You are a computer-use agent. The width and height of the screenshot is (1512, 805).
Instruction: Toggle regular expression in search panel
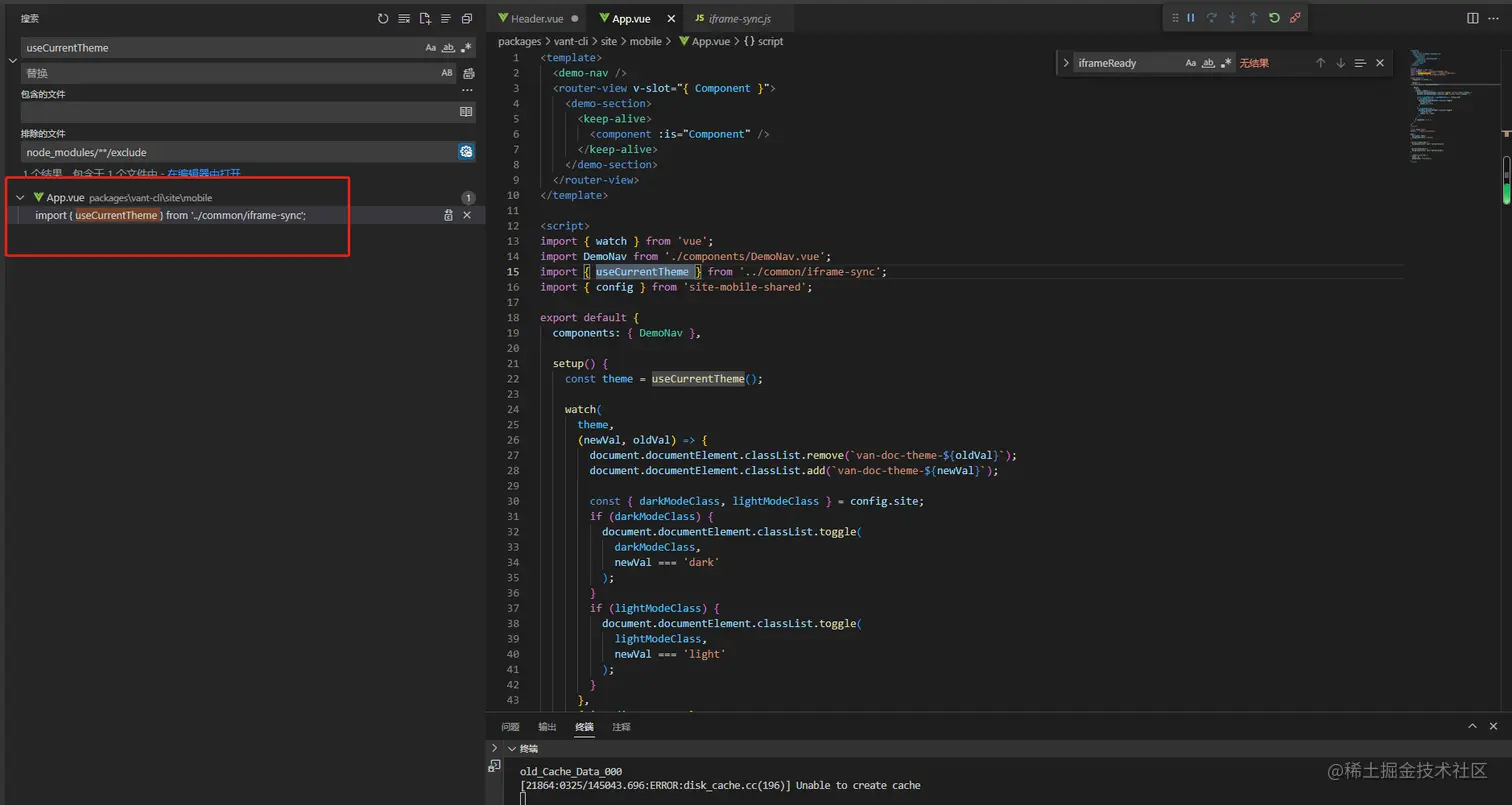tap(466, 47)
